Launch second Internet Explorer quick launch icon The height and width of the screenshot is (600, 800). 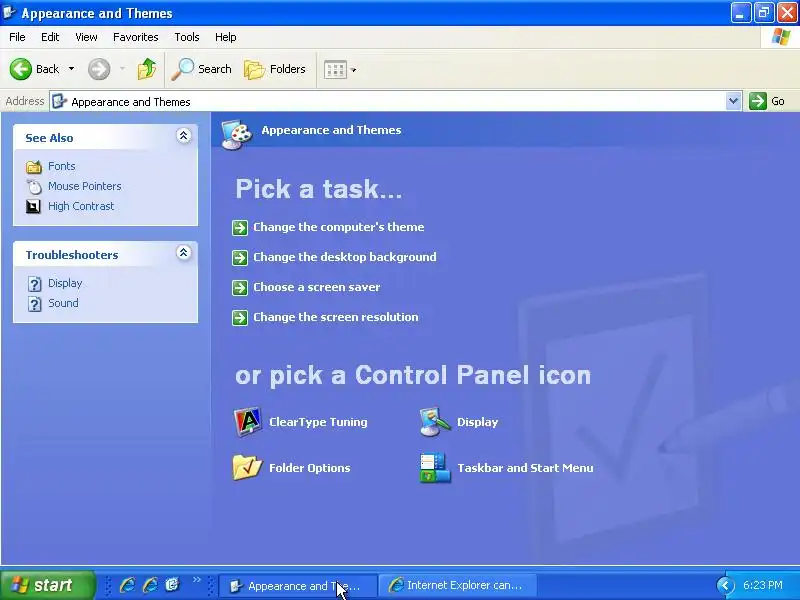point(150,585)
